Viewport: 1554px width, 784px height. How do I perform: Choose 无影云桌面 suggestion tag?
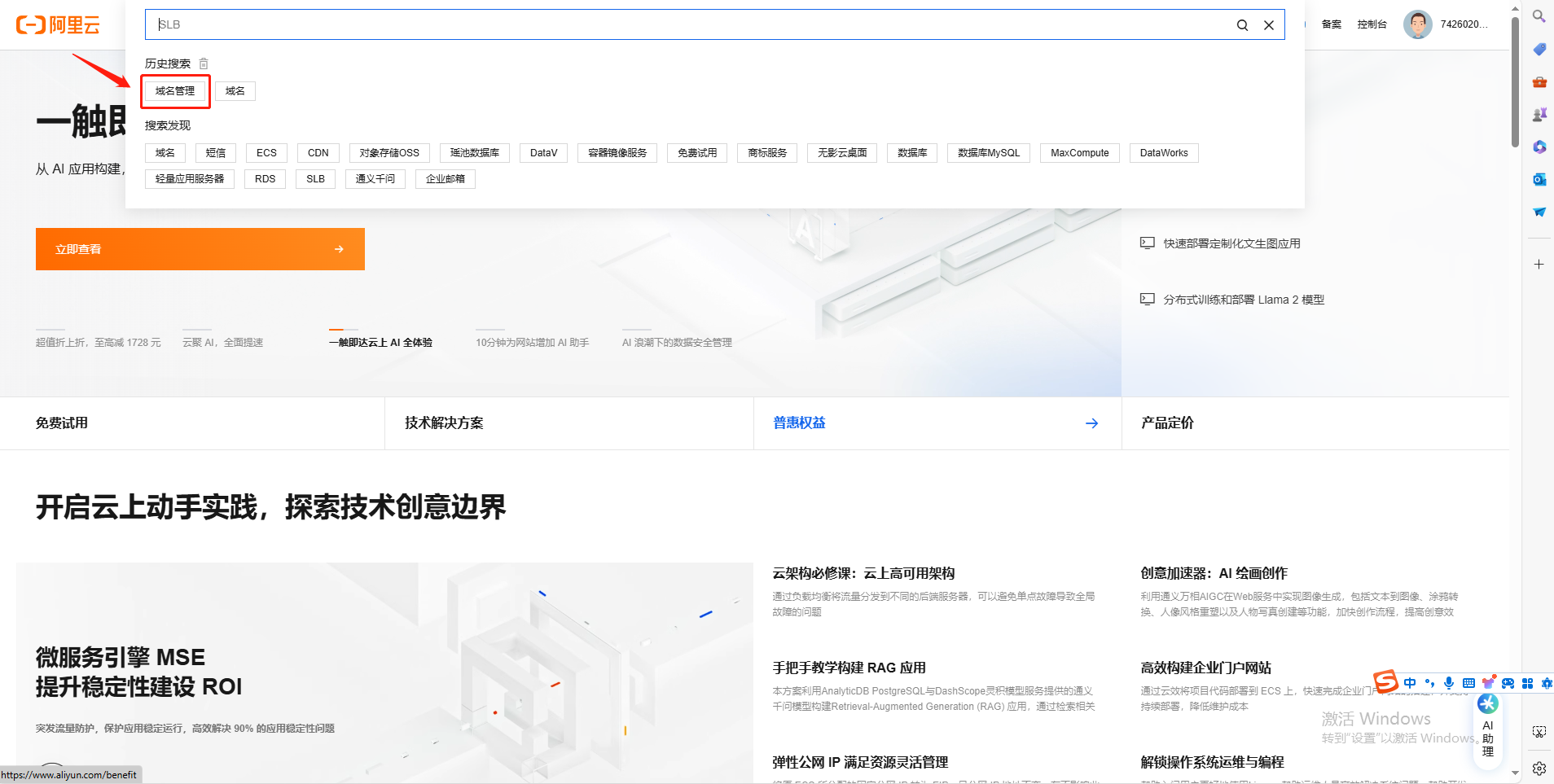click(x=842, y=153)
